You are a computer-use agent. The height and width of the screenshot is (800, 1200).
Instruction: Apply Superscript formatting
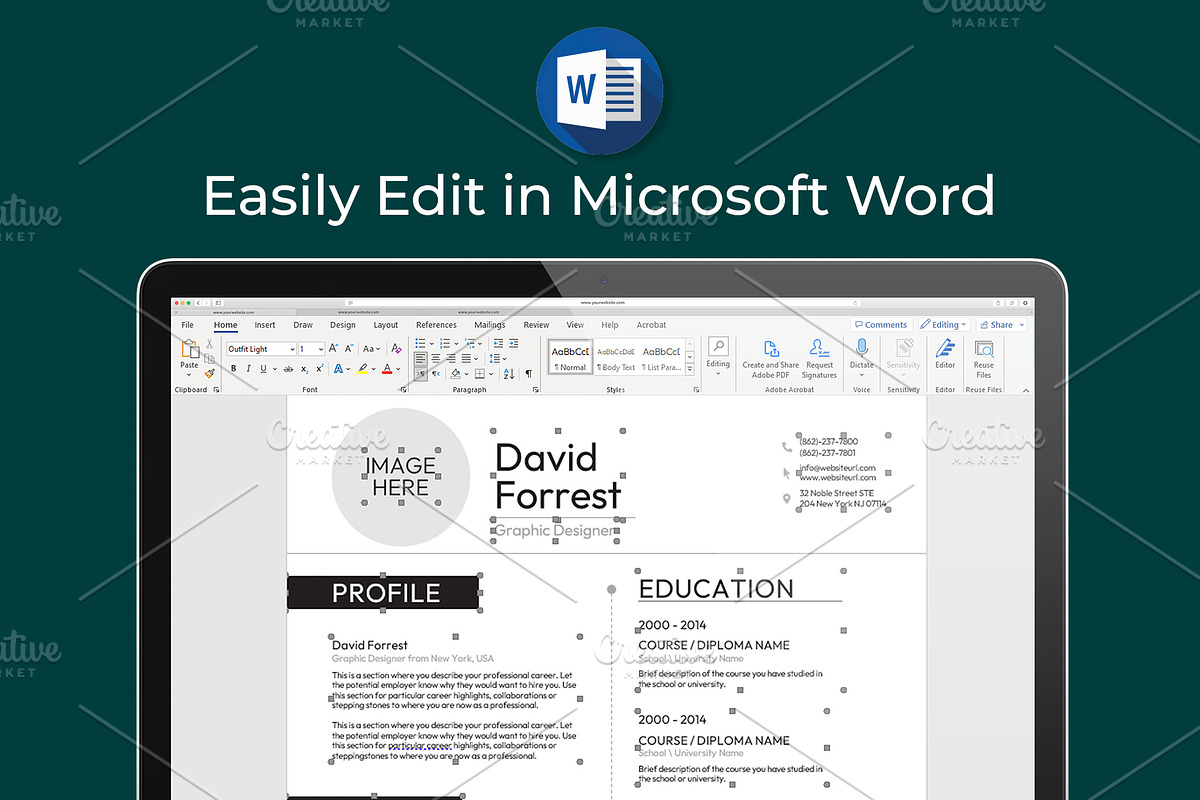tap(320, 368)
